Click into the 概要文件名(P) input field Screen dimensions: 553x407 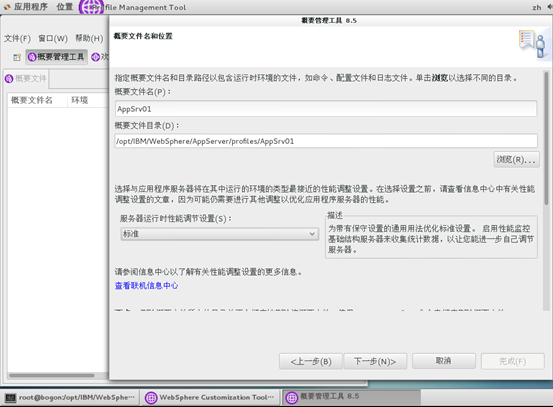coord(326,109)
